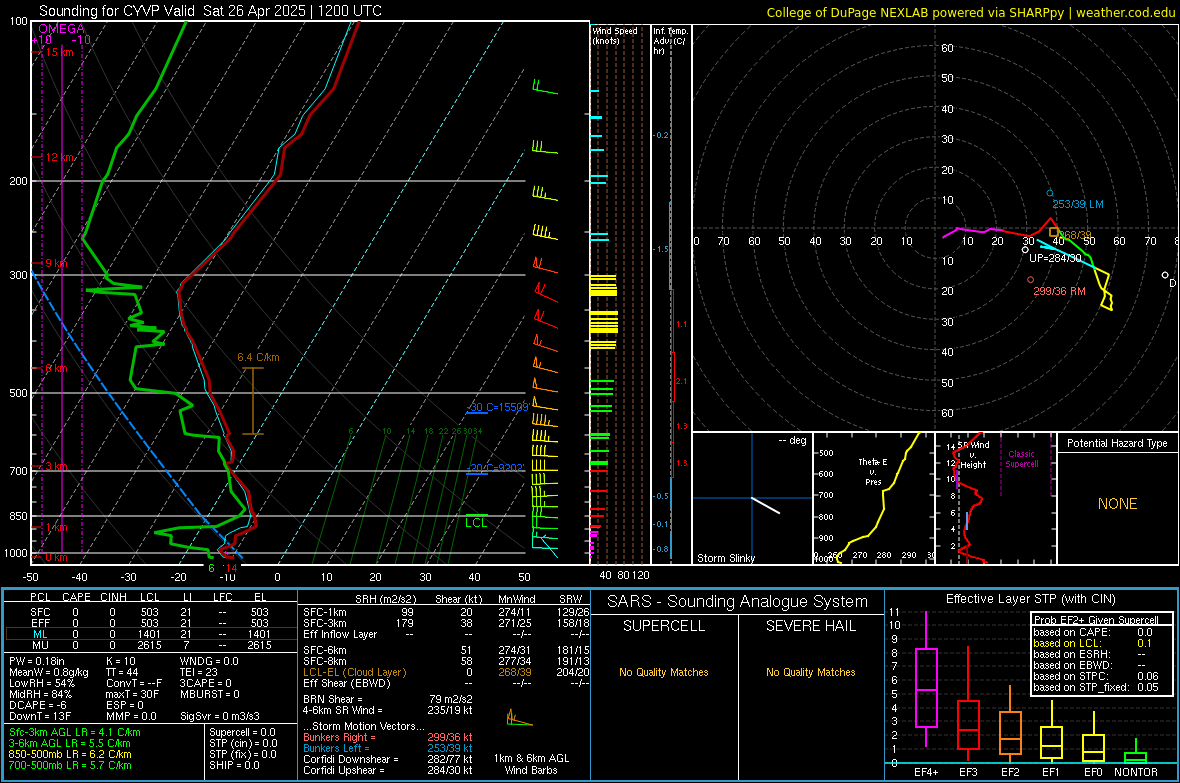Click the blue Bunkers left-mover circle on hodograph
The height and width of the screenshot is (783, 1180).
(x=1050, y=193)
